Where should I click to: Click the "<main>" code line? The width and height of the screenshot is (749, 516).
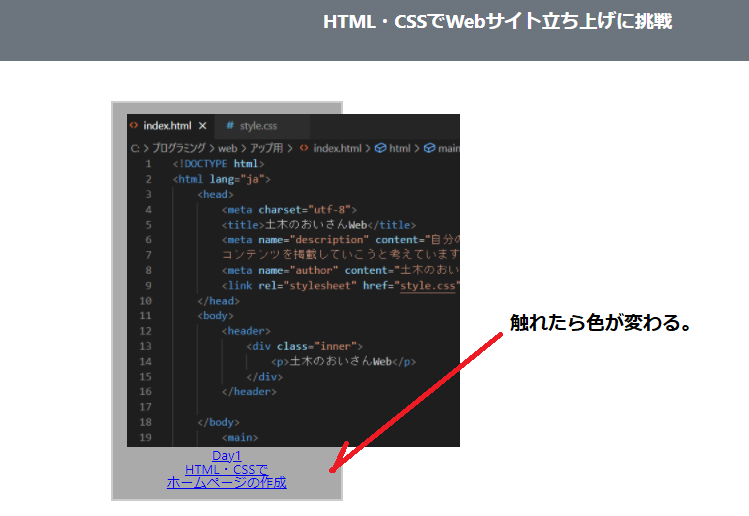point(240,438)
